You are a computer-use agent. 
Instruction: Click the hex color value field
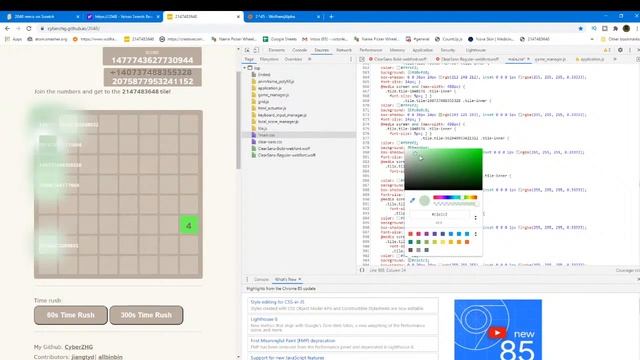(x=440, y=214)
